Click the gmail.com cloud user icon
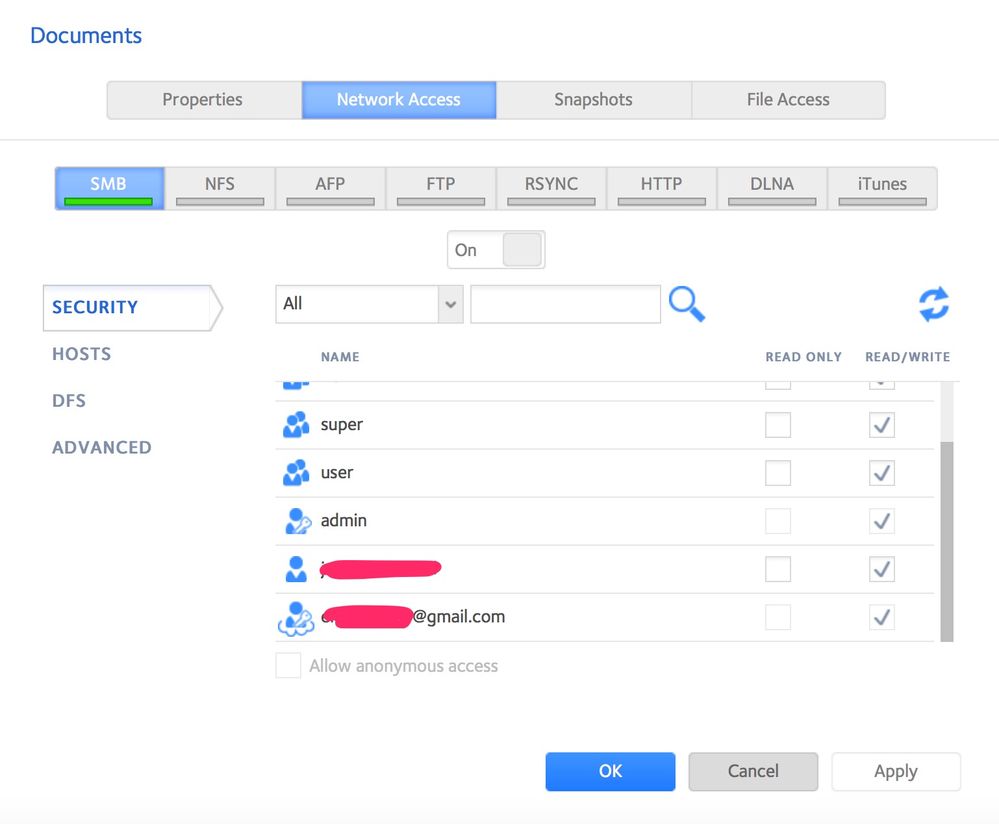The image size is (999, 824). pos(296,618)
